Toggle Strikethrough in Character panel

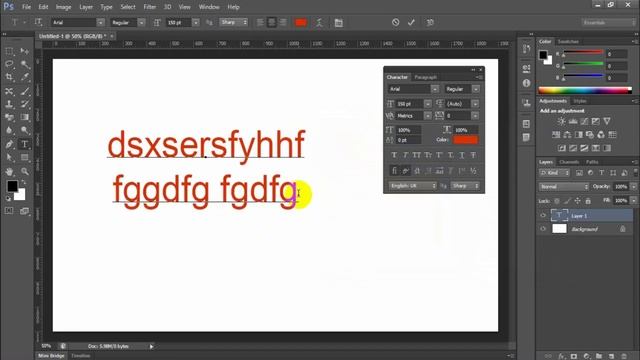473,156
